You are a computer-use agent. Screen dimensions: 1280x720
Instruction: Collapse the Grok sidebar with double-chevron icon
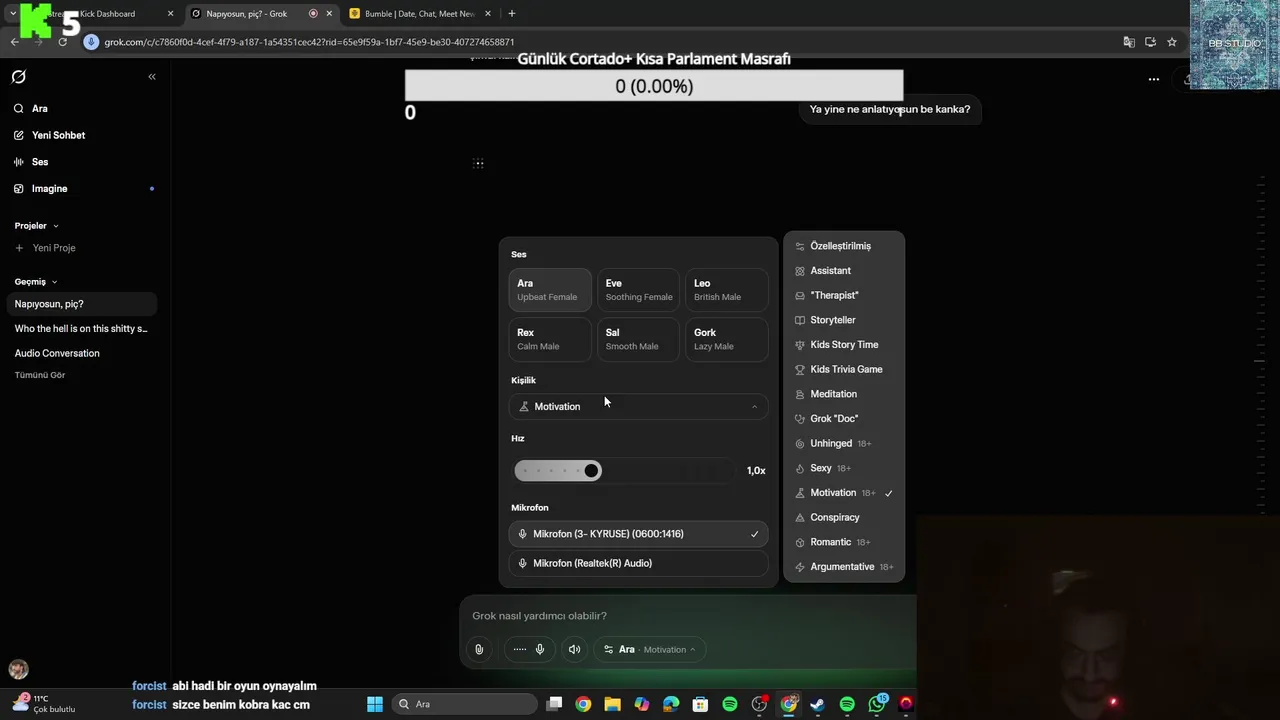pos(152,77)
